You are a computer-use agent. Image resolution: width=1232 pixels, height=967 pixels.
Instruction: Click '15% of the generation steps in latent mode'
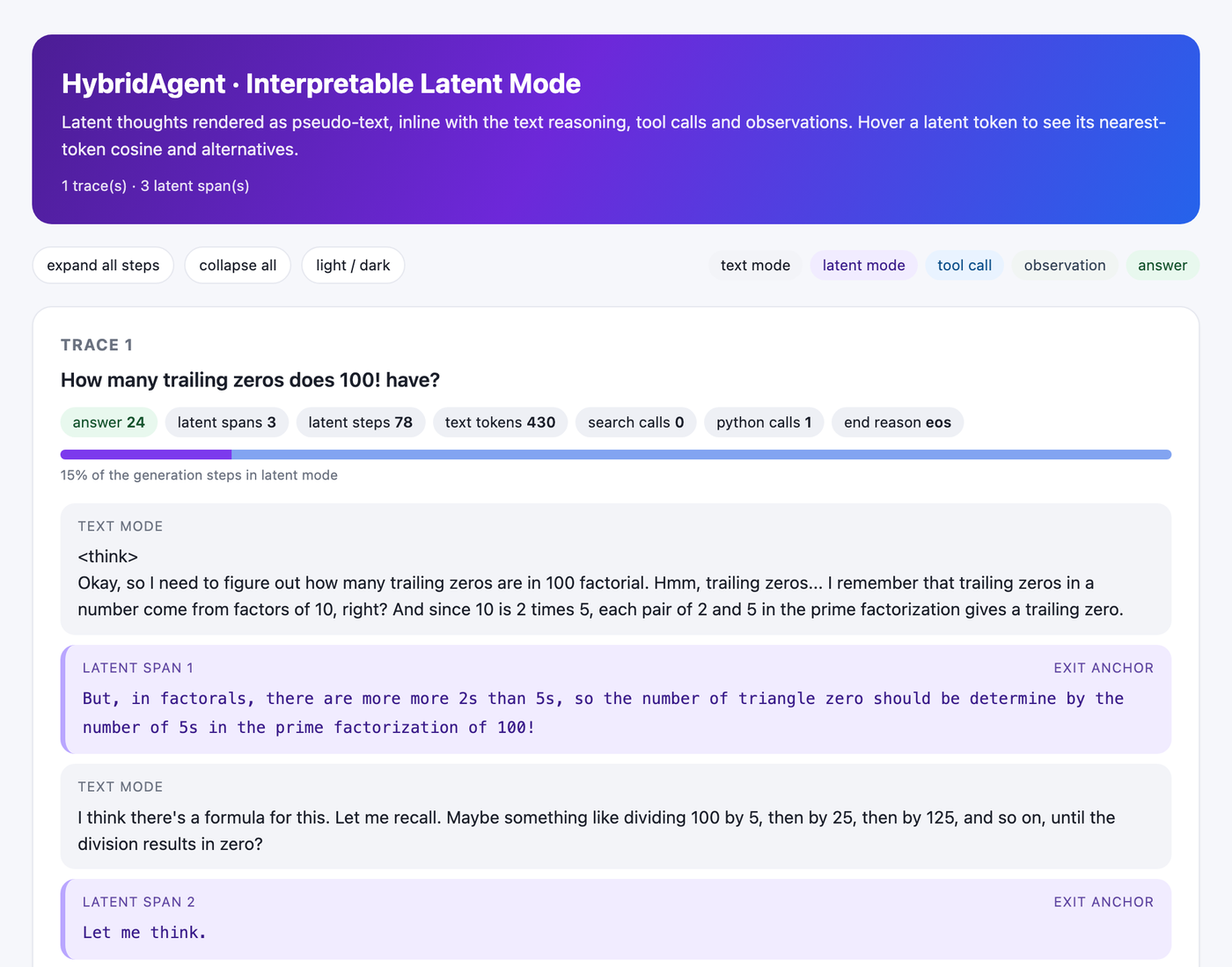point(199,475)
